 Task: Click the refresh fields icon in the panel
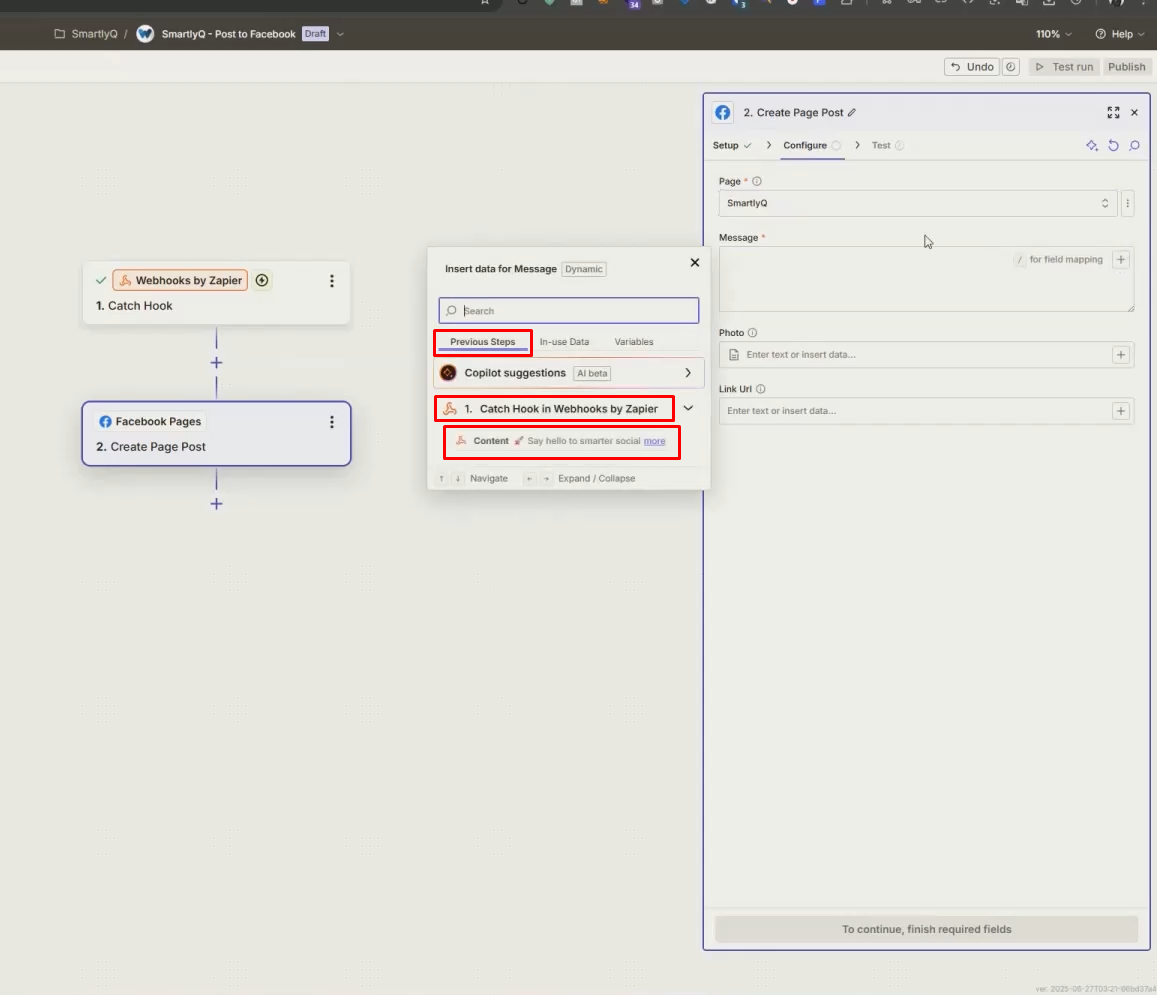click(x=1113, y=145)
